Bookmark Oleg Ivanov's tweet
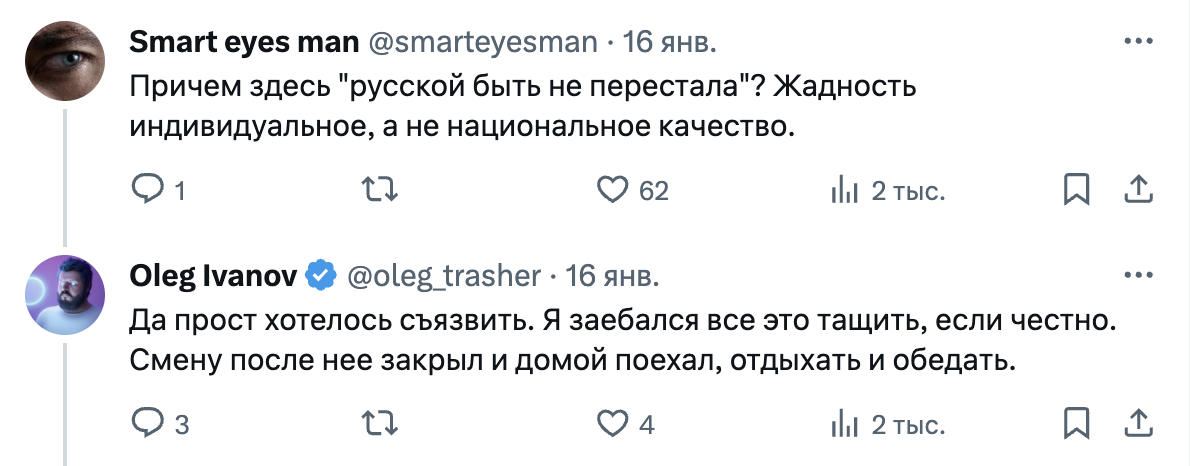 click(x=1076, y=424)
